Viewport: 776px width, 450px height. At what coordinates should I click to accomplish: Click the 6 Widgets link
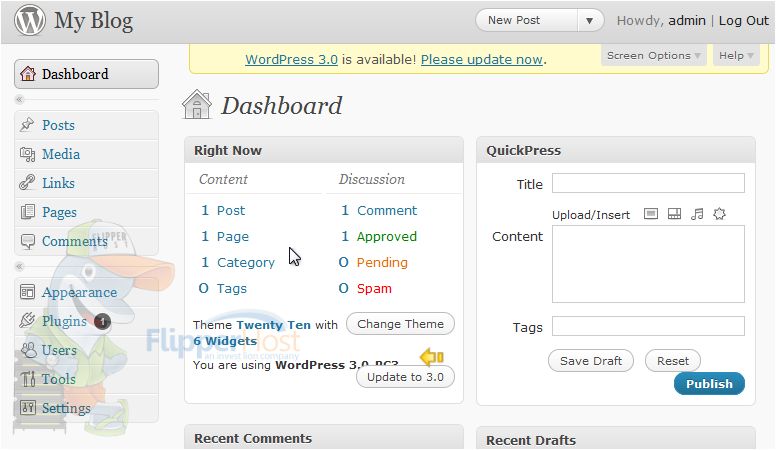(225, 341)
